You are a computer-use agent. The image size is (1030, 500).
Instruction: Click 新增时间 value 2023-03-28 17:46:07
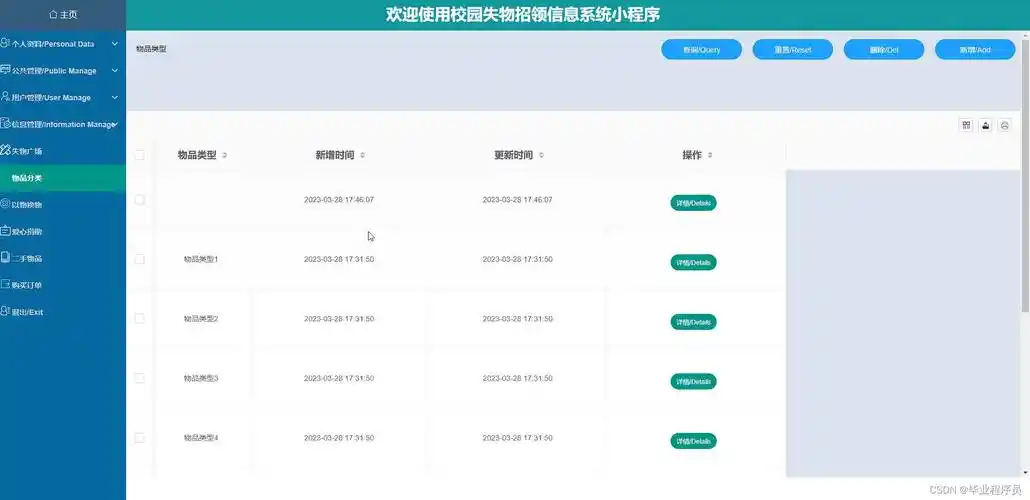(339, 200)
